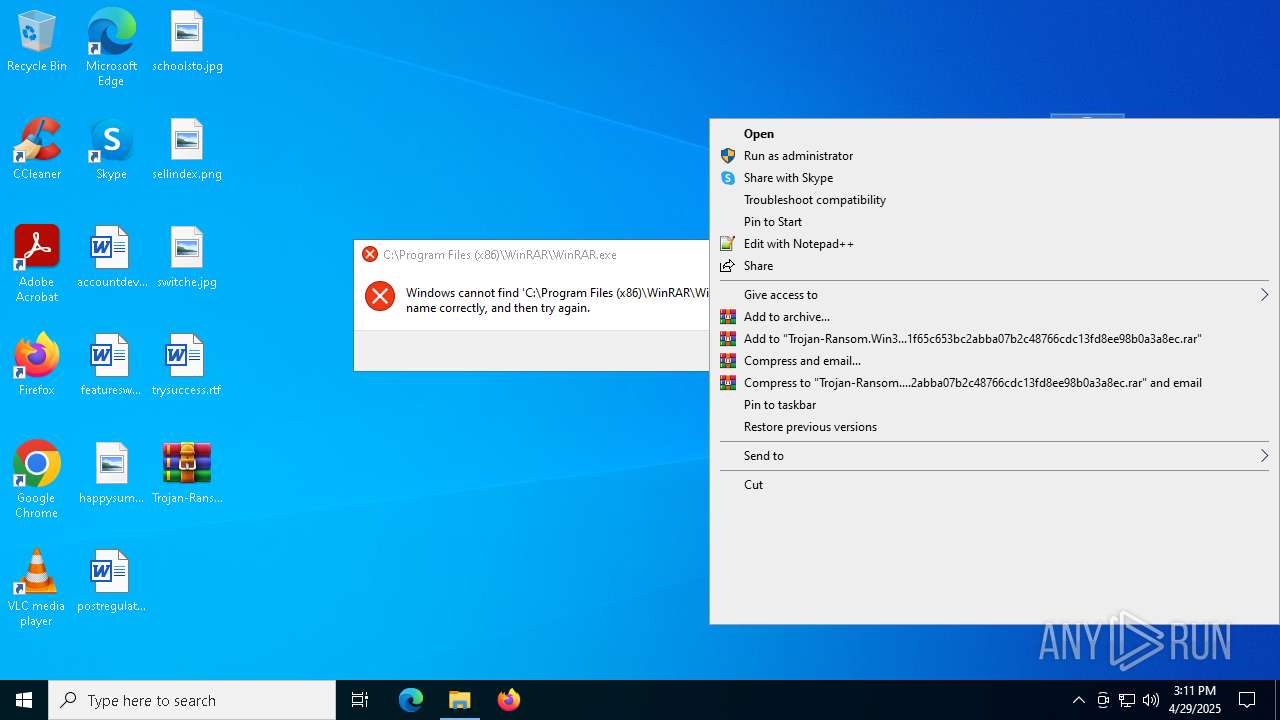
Task: Choose Compress and email...
Action: point(994,361)
